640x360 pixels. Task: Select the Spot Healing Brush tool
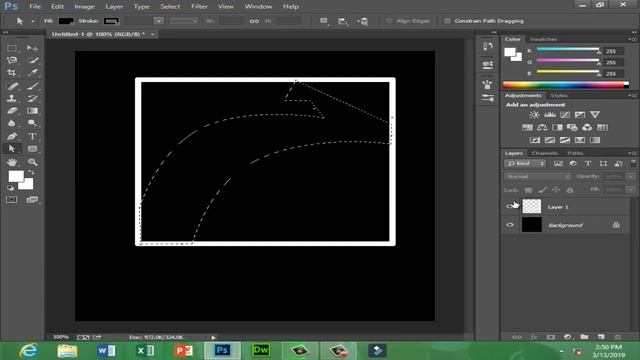pyautogui.click(x=12, y=86)
